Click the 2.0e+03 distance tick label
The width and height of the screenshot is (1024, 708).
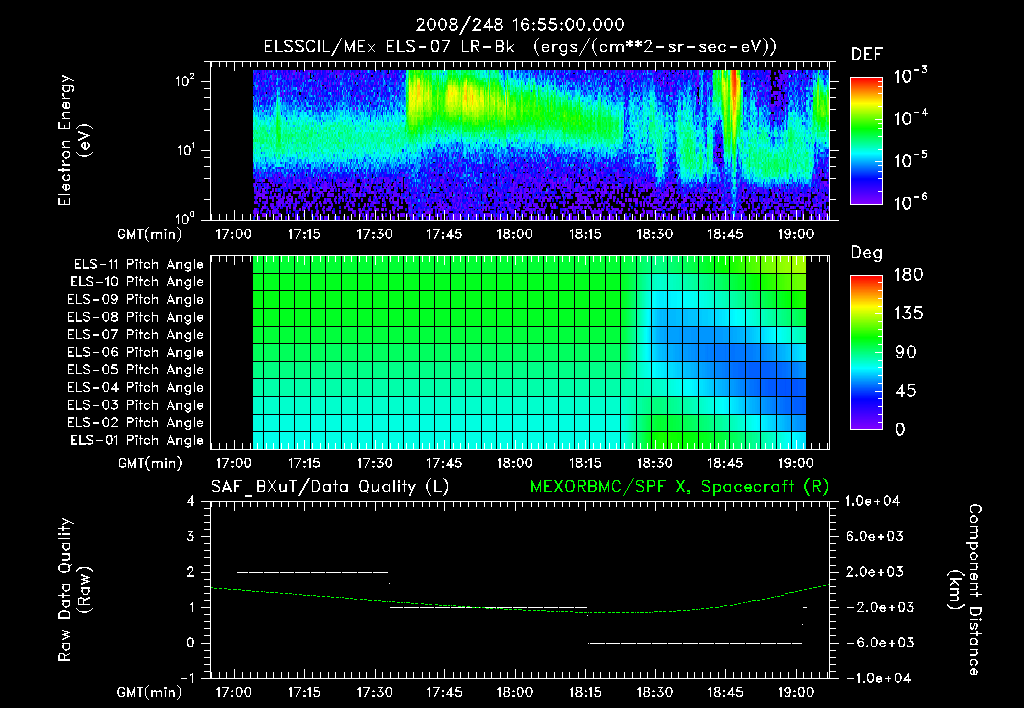pos(875,571)
